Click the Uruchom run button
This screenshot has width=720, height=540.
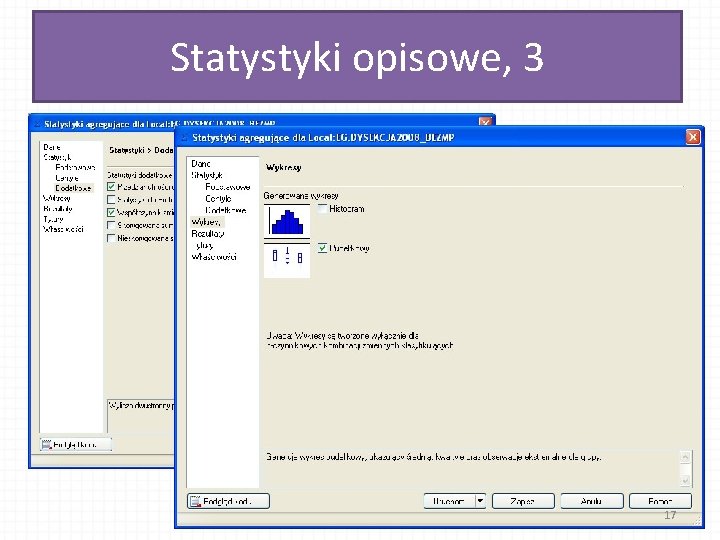pyautogui.click(x=449, y=501)
